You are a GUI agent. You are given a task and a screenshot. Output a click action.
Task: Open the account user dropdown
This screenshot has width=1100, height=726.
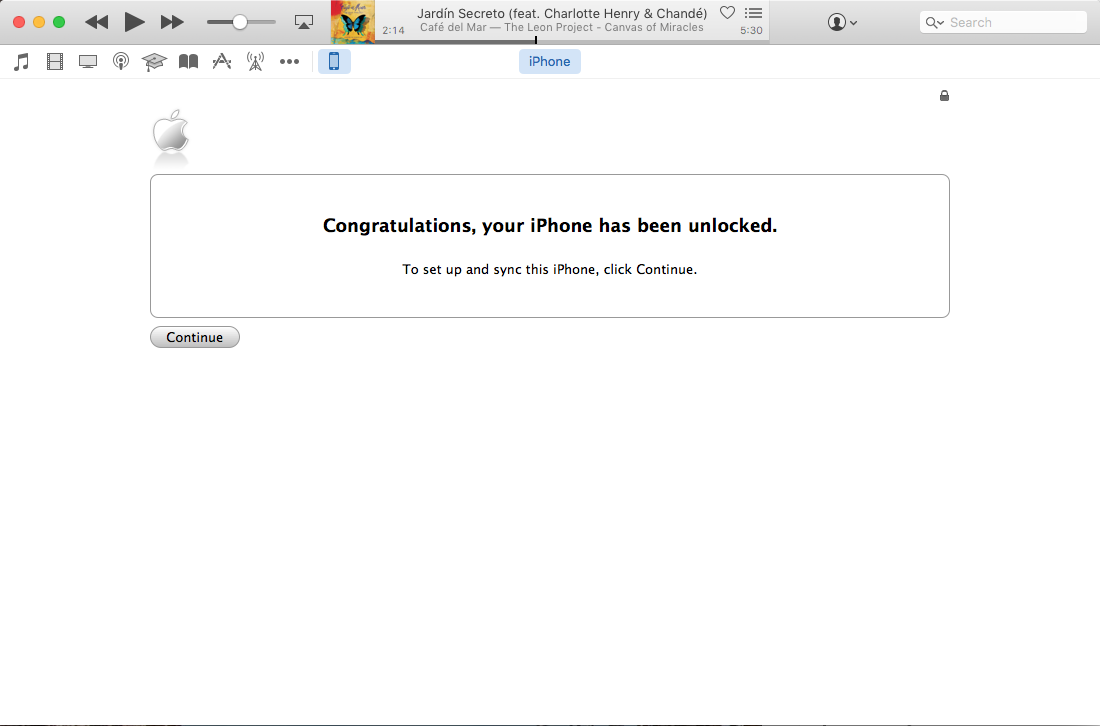[x=843, y=22]
